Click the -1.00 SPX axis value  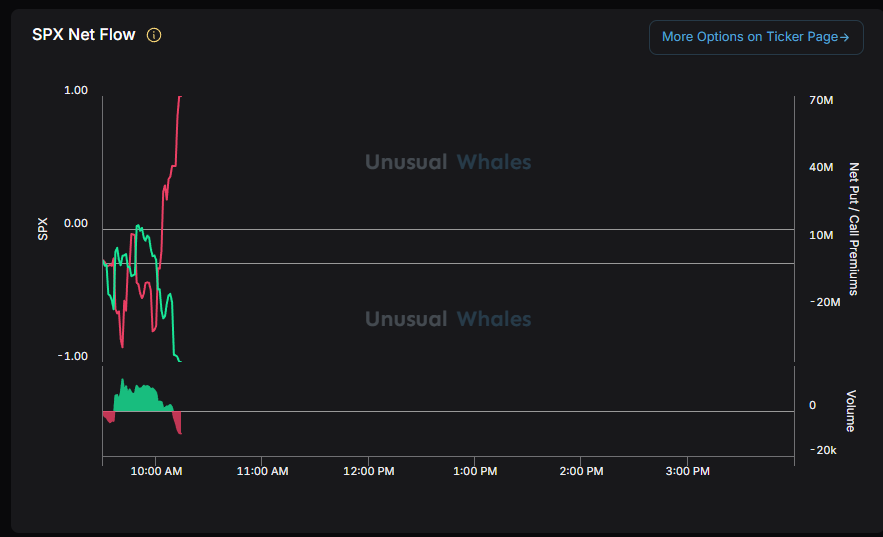pyautogui.click(x=73, y=356)
